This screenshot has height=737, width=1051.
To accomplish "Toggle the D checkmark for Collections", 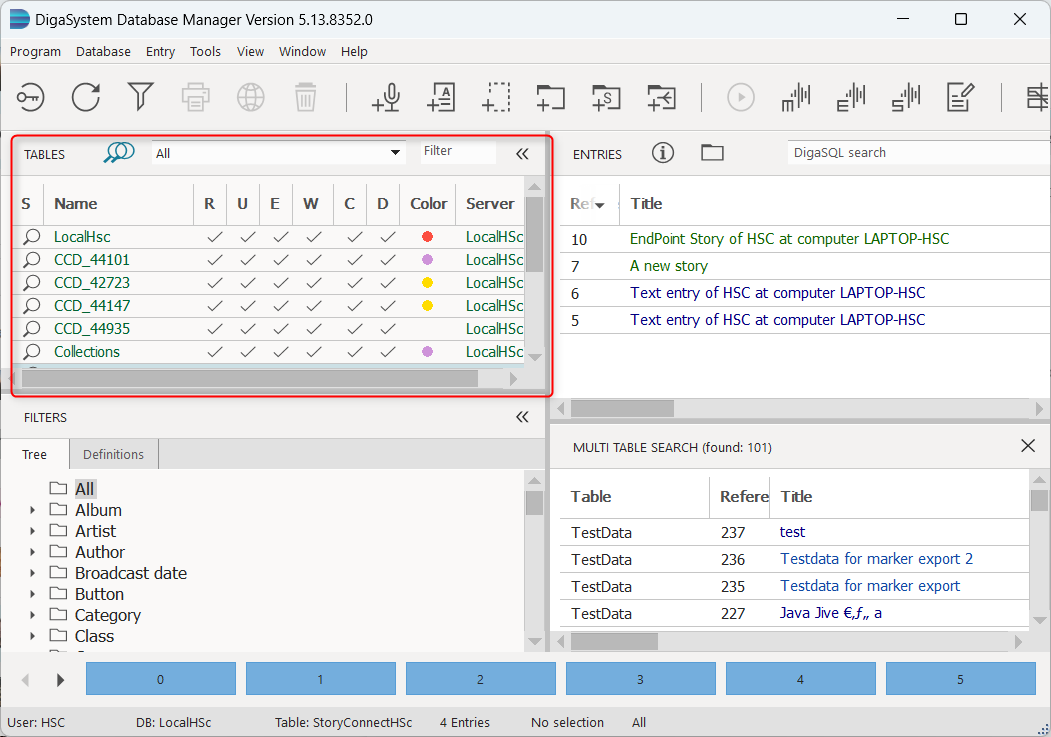I will 382,351.
